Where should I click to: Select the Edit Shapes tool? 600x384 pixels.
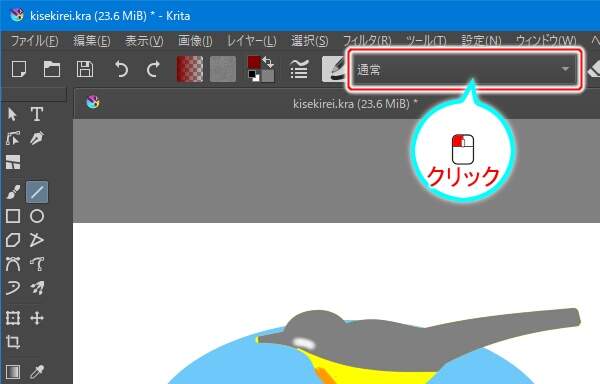point(13,138)
